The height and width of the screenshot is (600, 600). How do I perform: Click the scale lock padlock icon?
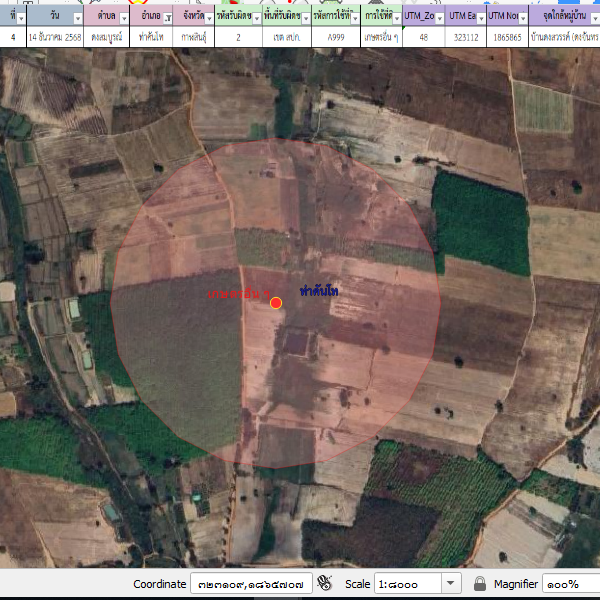pos(480,583)
